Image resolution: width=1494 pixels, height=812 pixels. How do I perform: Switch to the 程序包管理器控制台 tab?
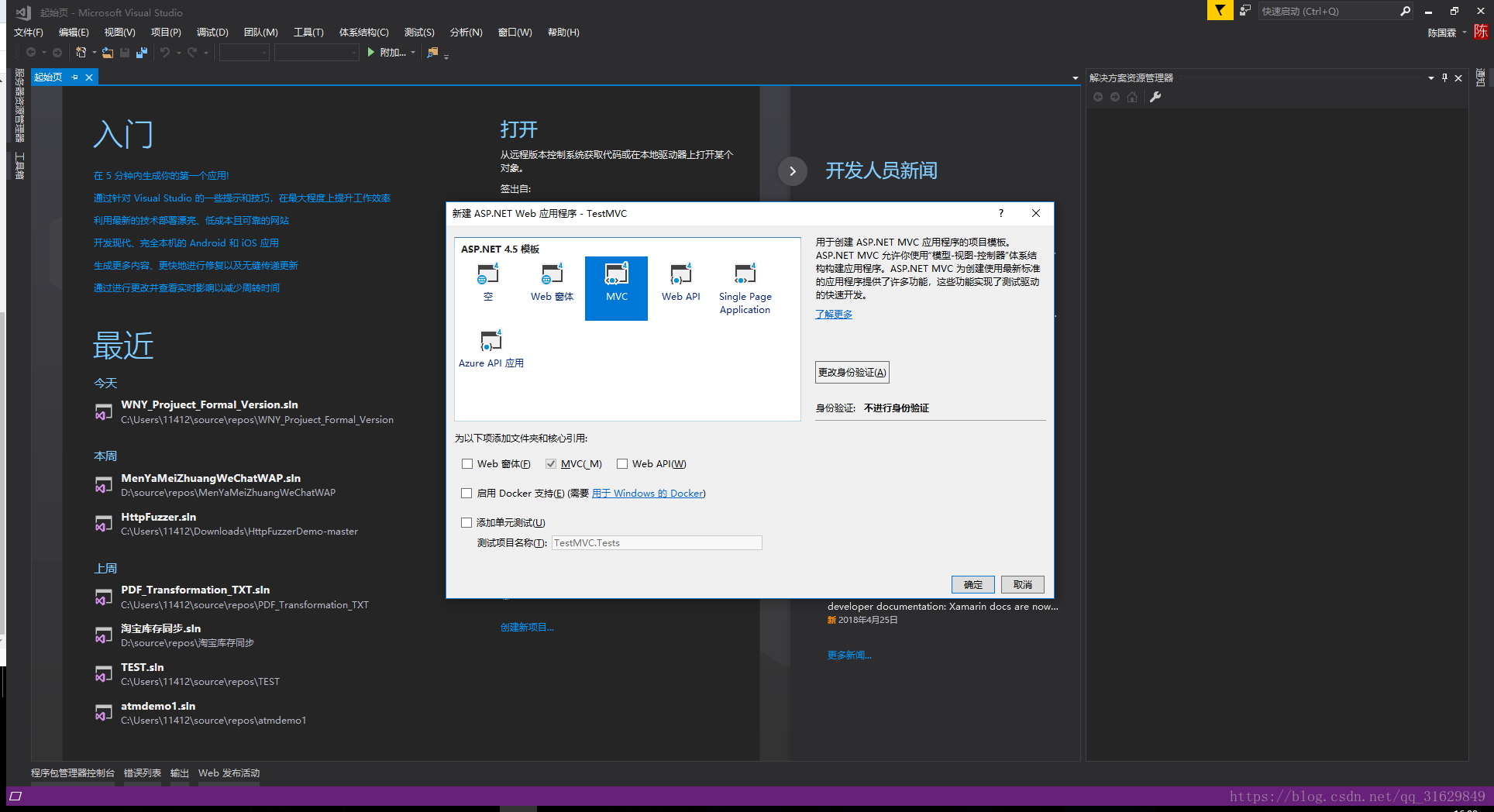tap(73, 773)
